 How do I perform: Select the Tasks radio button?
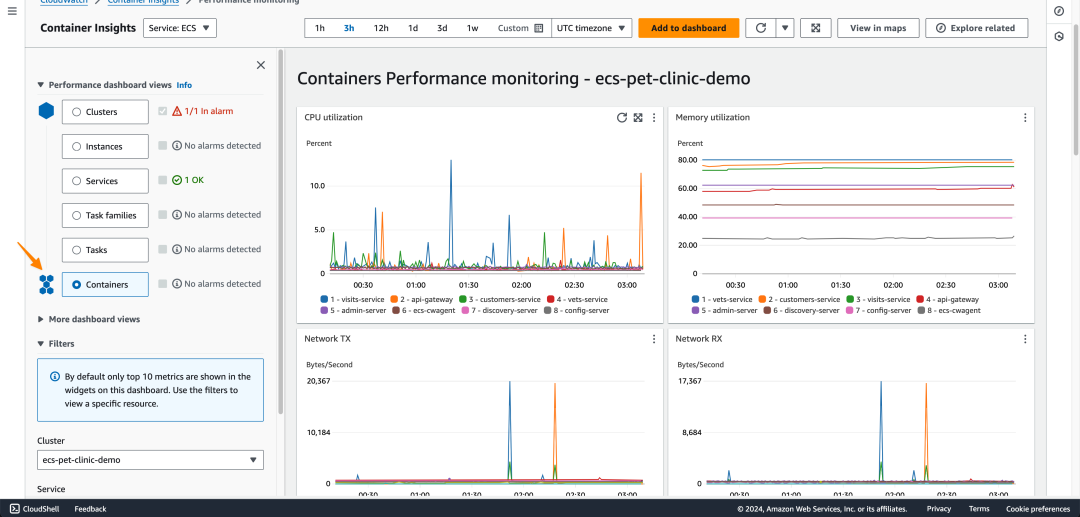pos(76,249)
